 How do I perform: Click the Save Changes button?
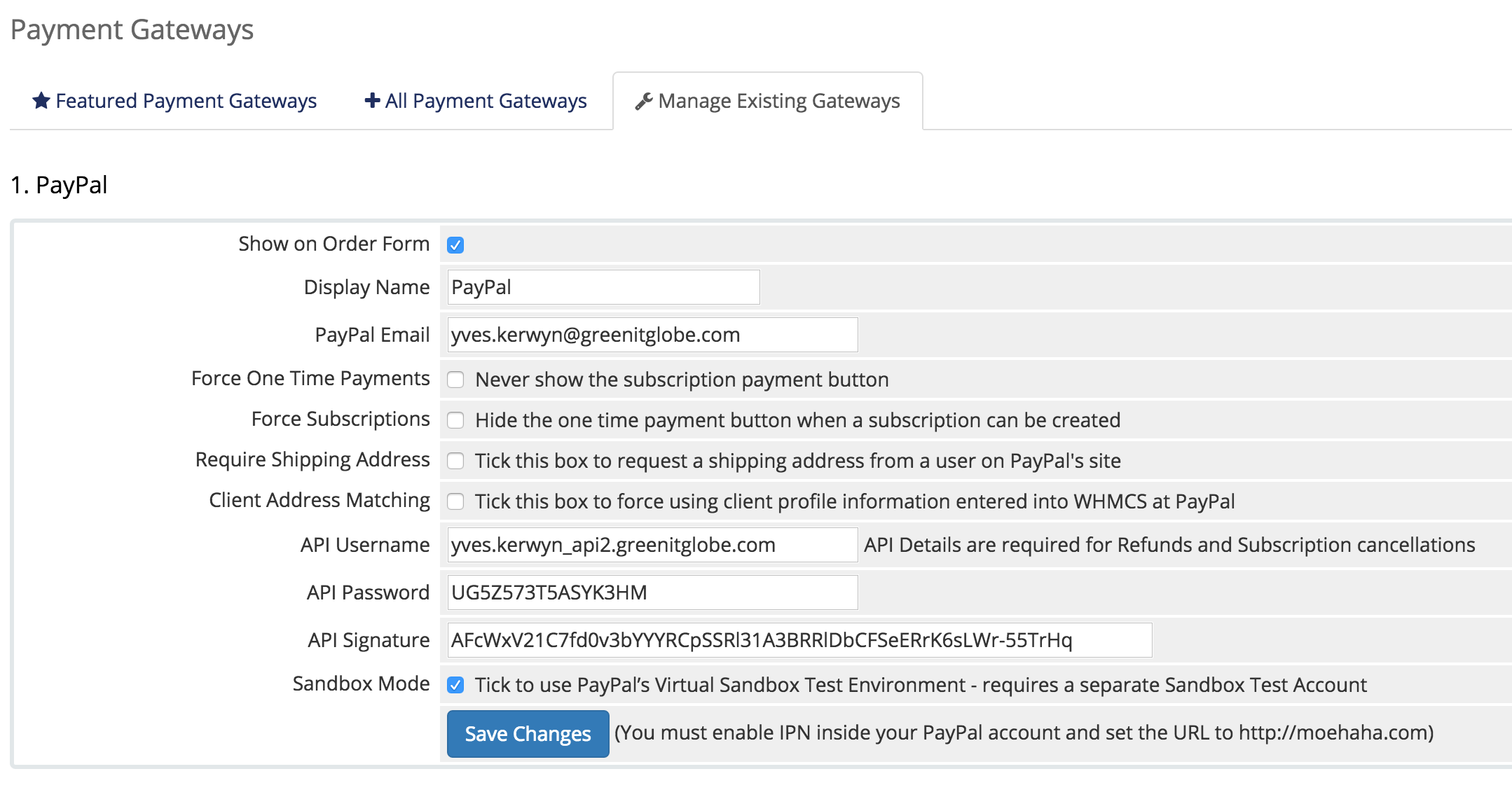[x=528, y=733]
